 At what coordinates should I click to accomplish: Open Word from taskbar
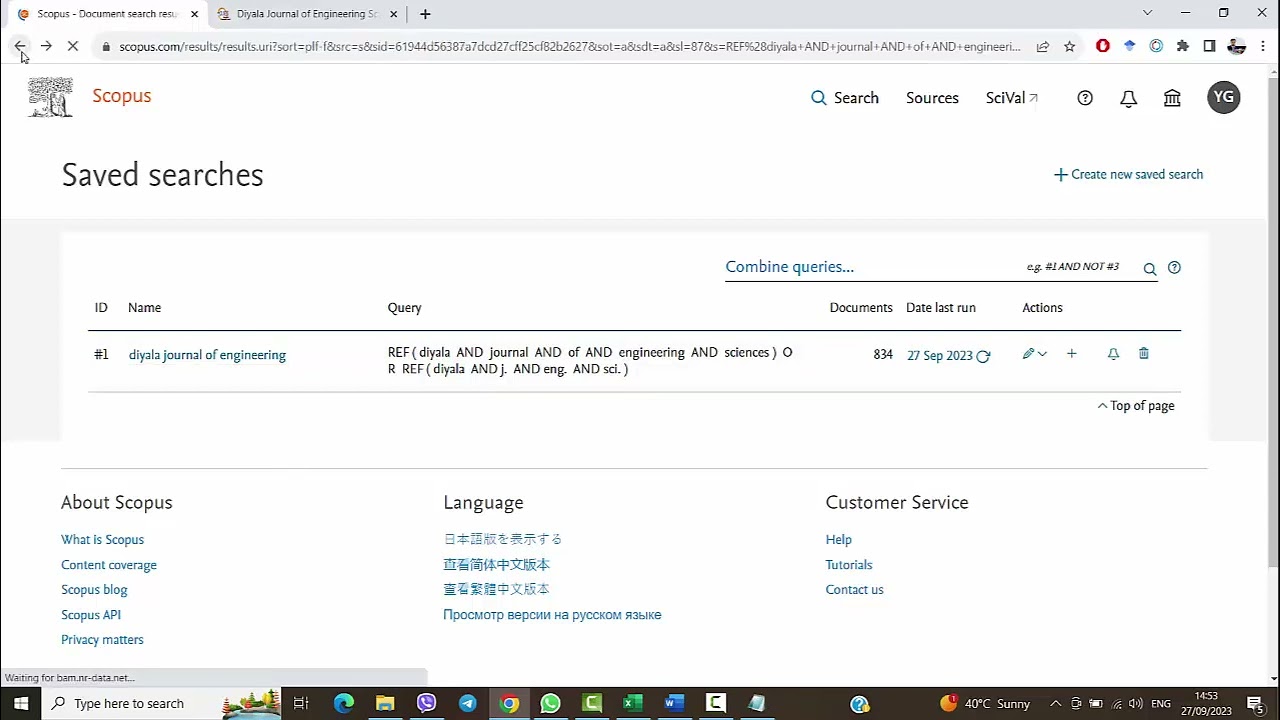click(x=674, y=703)
